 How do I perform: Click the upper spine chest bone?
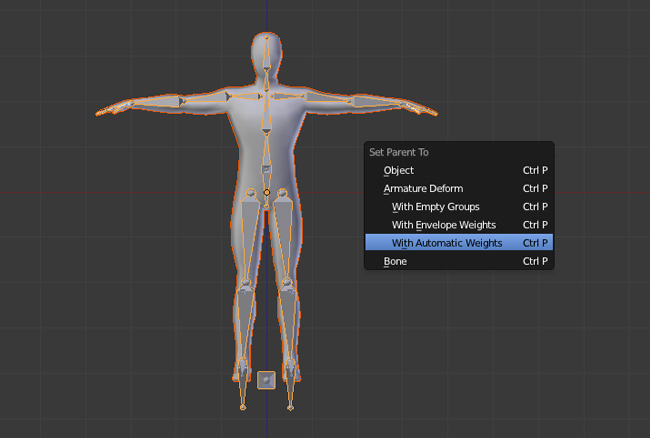[x=267, y=111]
